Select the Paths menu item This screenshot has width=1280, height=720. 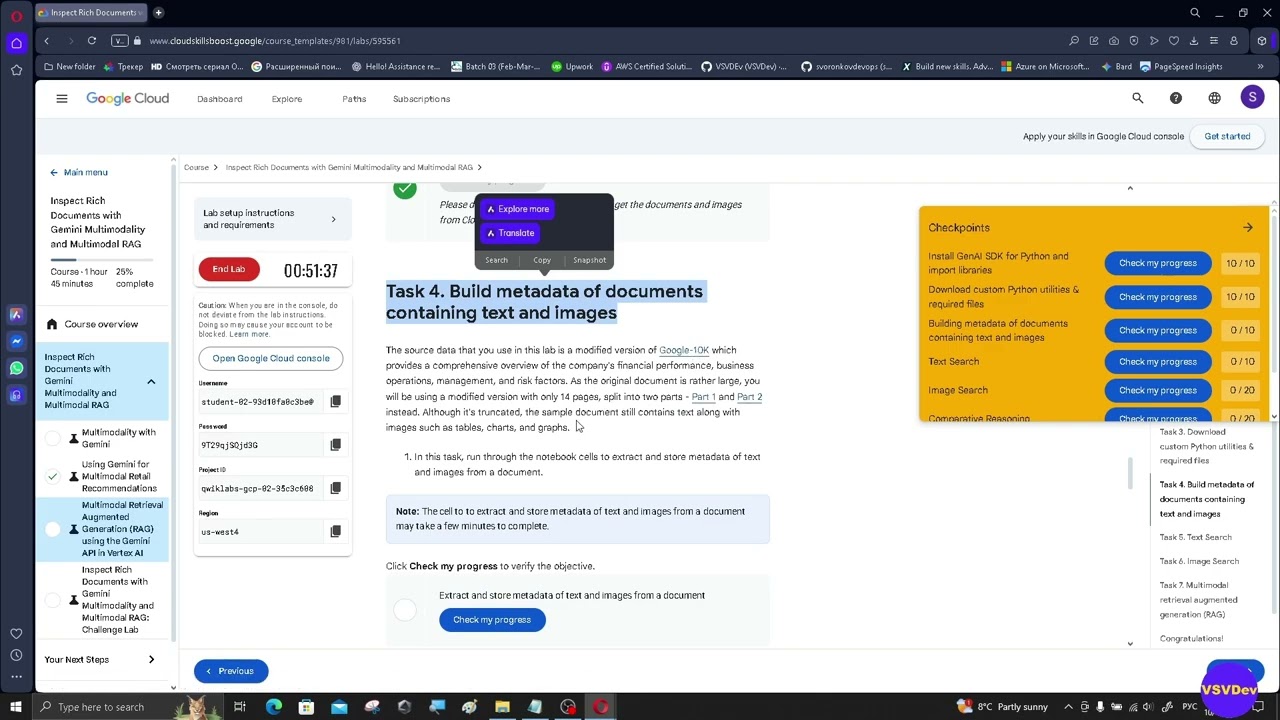pos(354,99)
